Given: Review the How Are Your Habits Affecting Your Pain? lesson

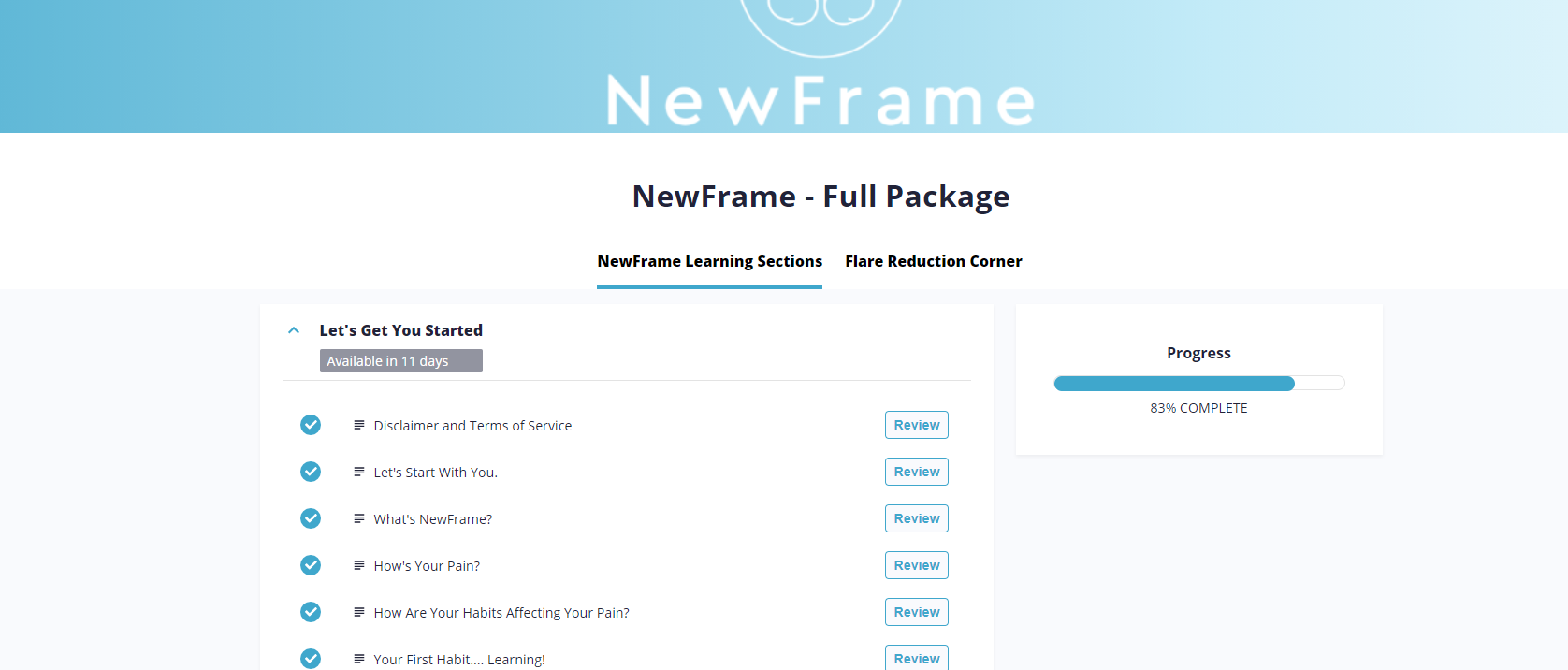Looking at the screenshot, I should (x=916, y=612).
